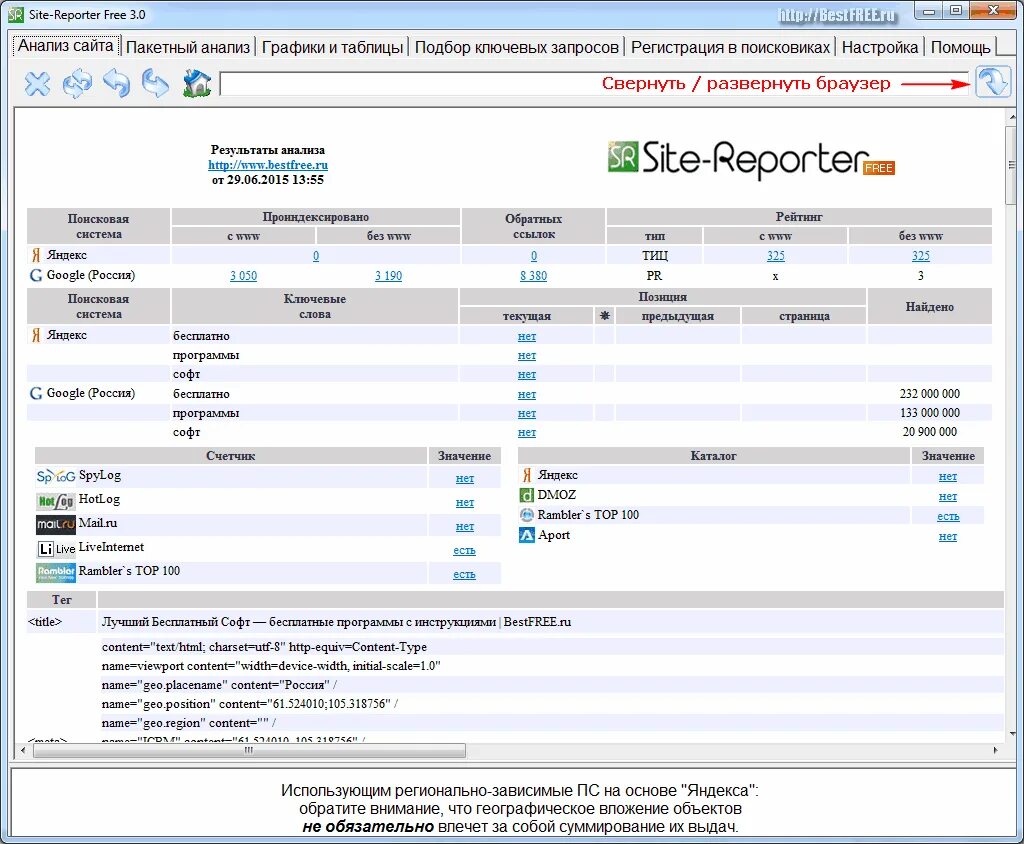1024x844 pixels.
Task: Click Yandex ТИЦ without www value 325
Action: click(921, 255)
